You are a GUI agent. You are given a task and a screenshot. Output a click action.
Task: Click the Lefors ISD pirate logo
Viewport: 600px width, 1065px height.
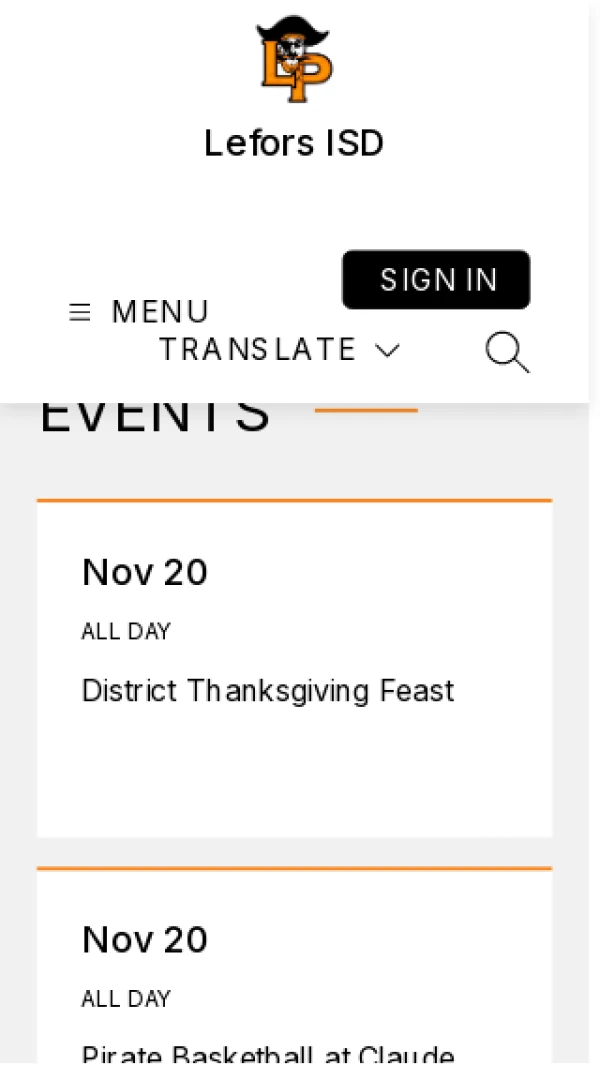point(294,59)
